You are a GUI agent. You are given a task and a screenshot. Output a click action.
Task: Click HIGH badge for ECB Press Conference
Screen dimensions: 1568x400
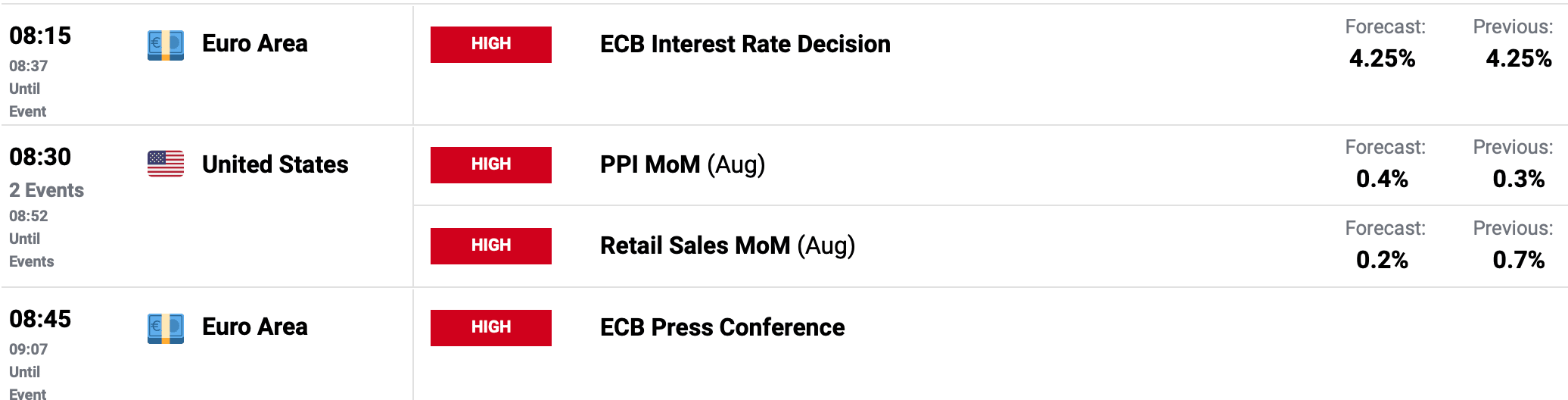[490, 328]
